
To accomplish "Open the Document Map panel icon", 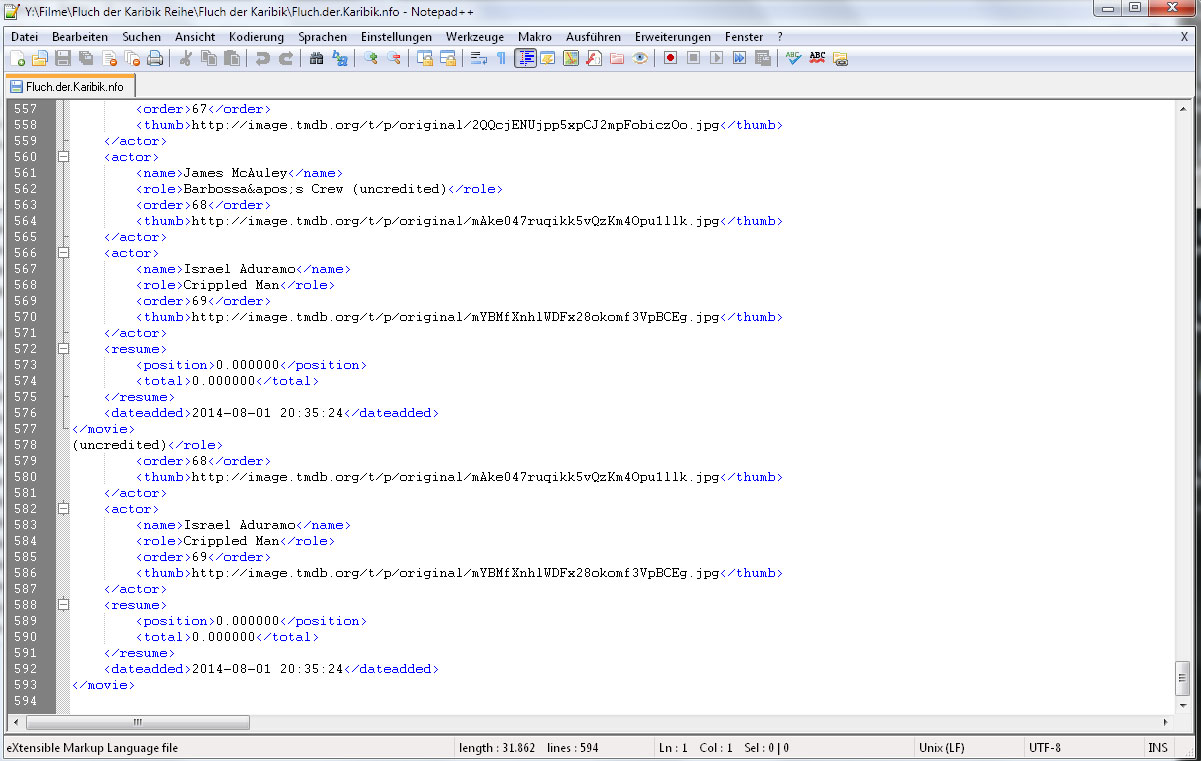I will click(x=571, y=59).
